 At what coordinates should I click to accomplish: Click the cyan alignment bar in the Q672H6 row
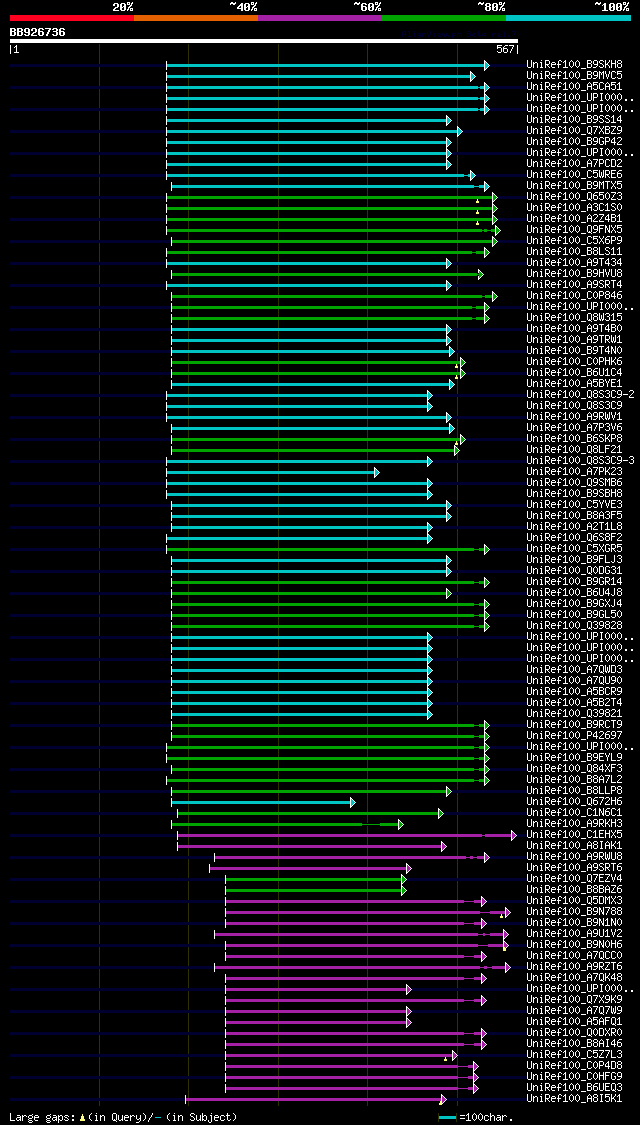263,802
